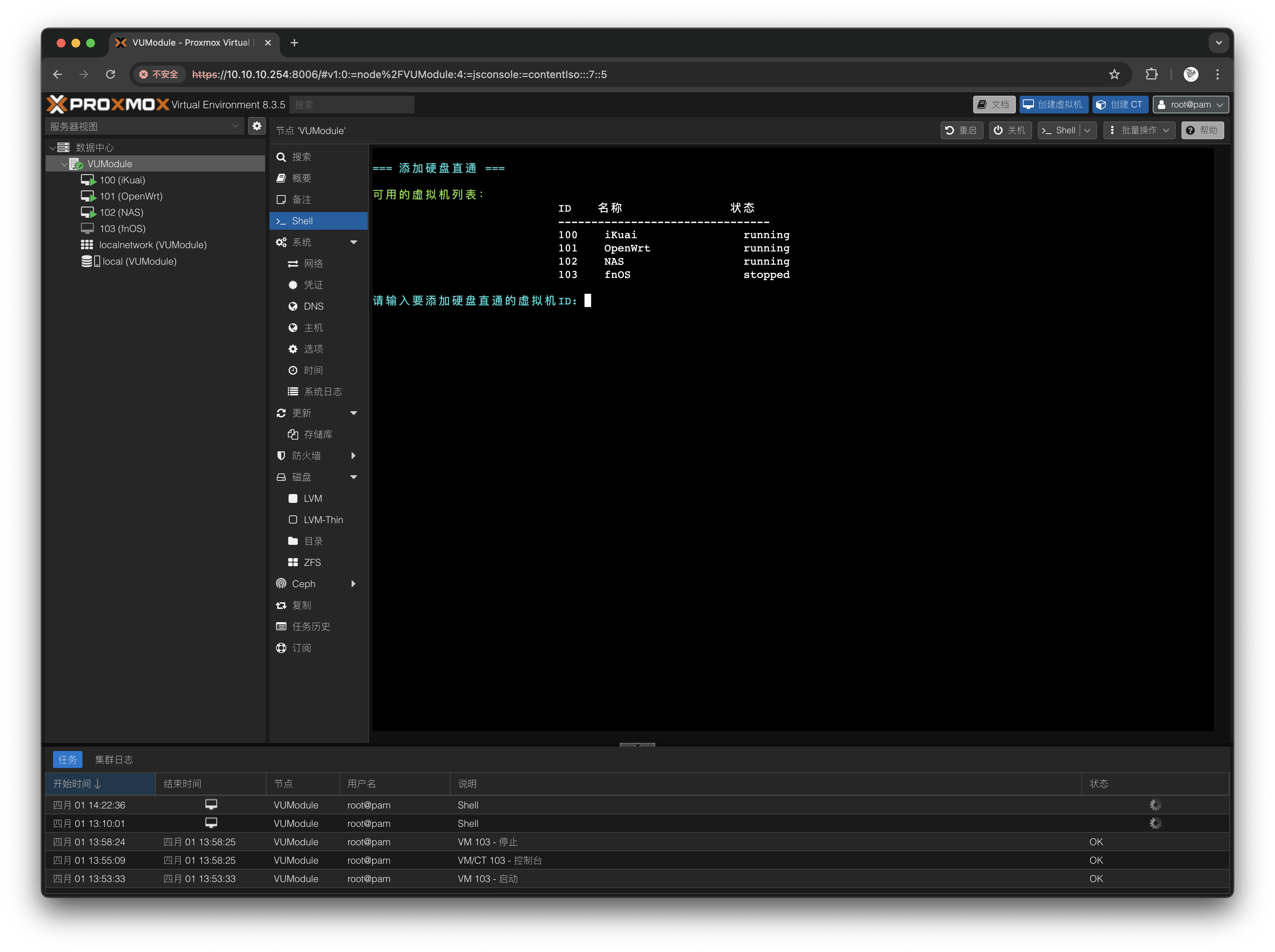Click the server view settings gear icon
This screenshot has width=1275, height=952.
coord(257,126)
